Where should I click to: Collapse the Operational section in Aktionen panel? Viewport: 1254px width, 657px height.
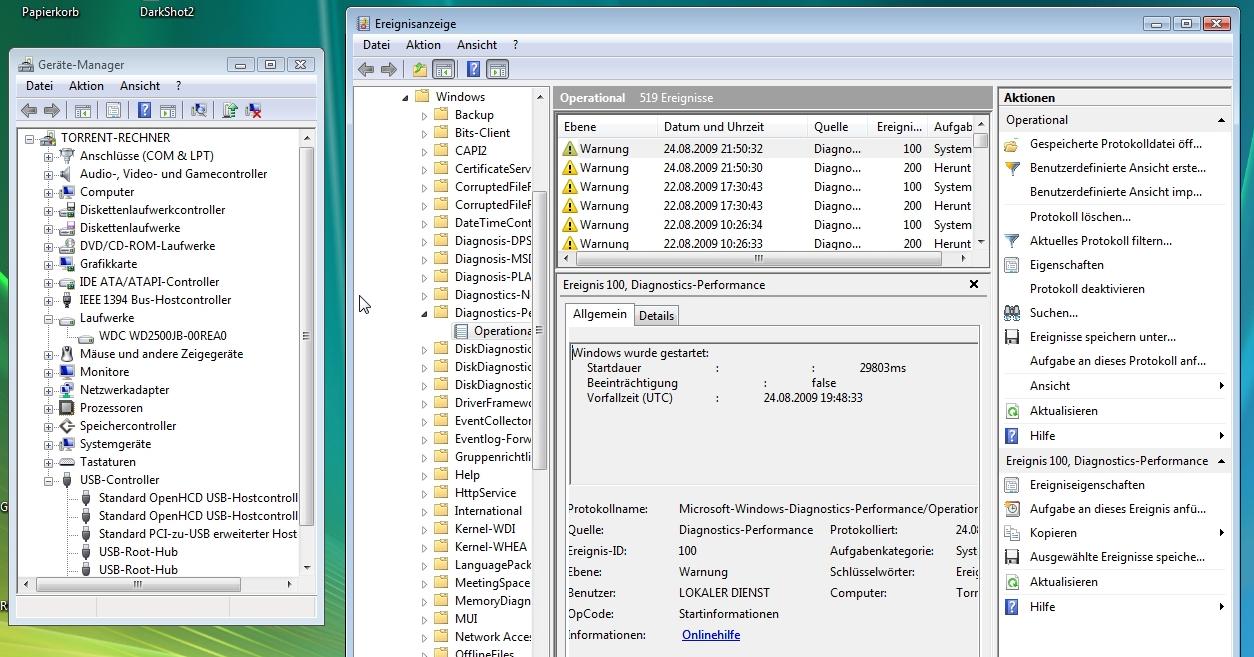pos(1221,120)
